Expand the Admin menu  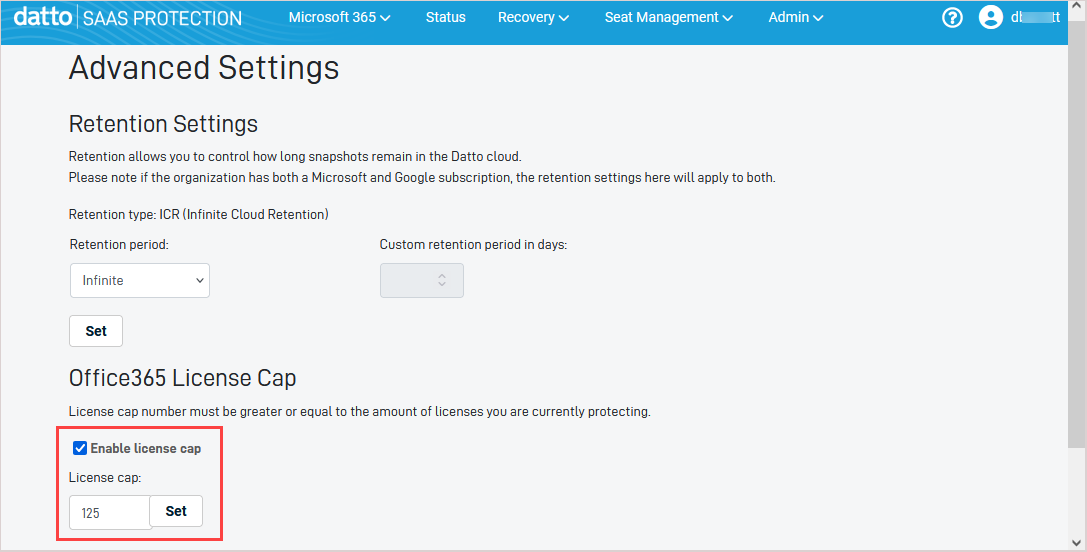point(795,17)
